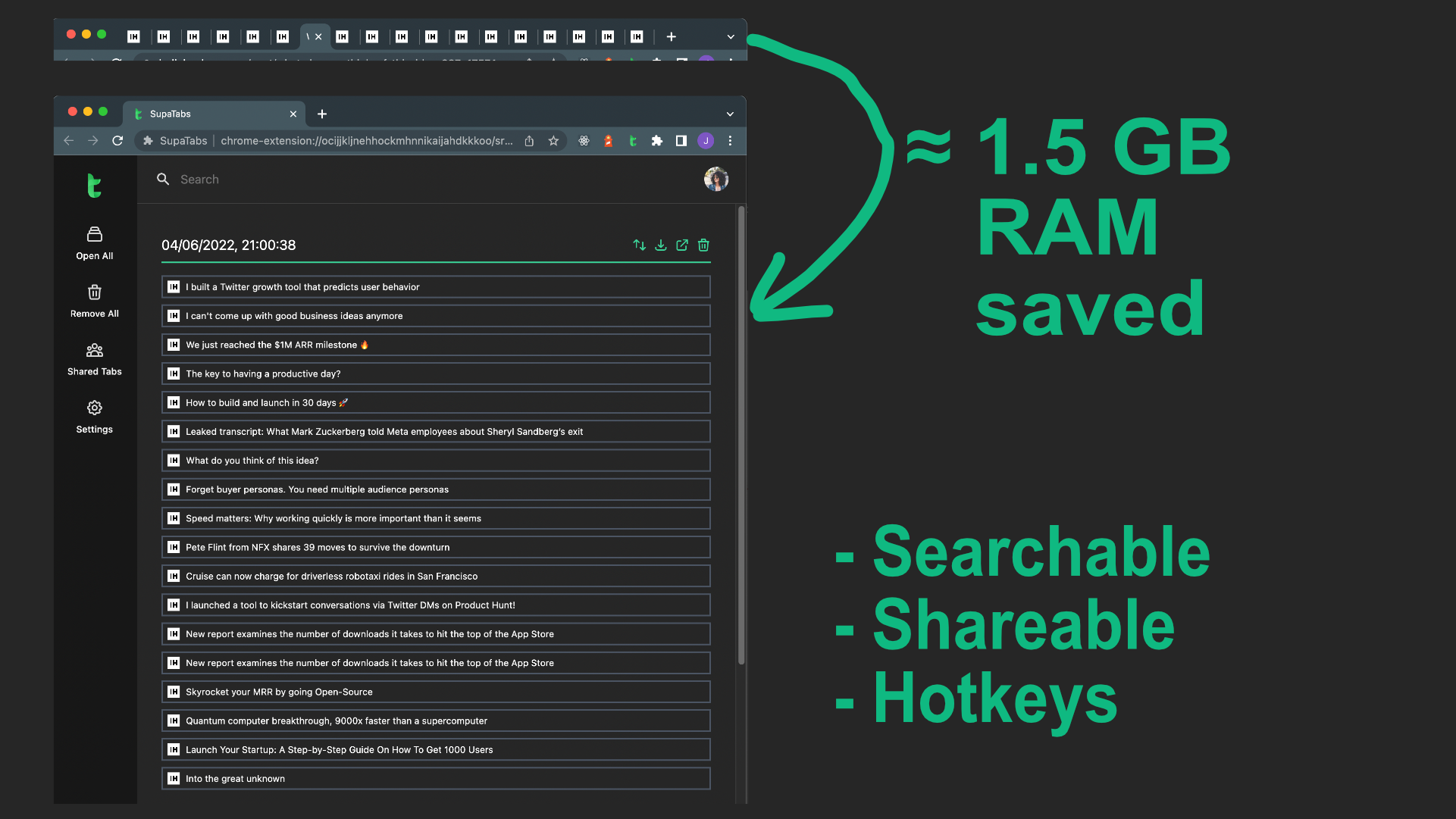
Task: Open a new tab in the SupaTabs window
Action: click(x=322, y=114)
